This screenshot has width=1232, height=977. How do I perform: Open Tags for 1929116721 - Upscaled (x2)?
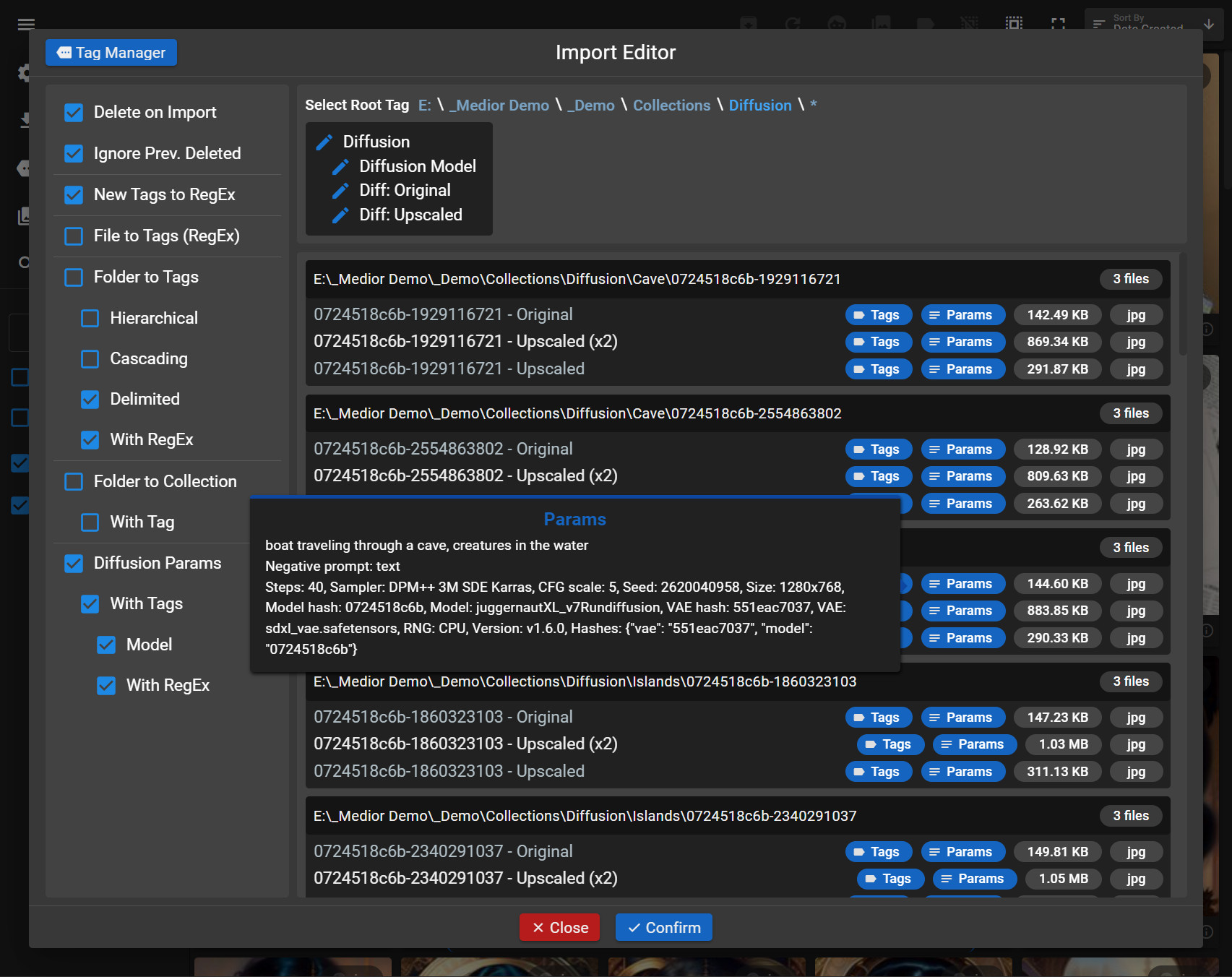[x=879, y=342]
